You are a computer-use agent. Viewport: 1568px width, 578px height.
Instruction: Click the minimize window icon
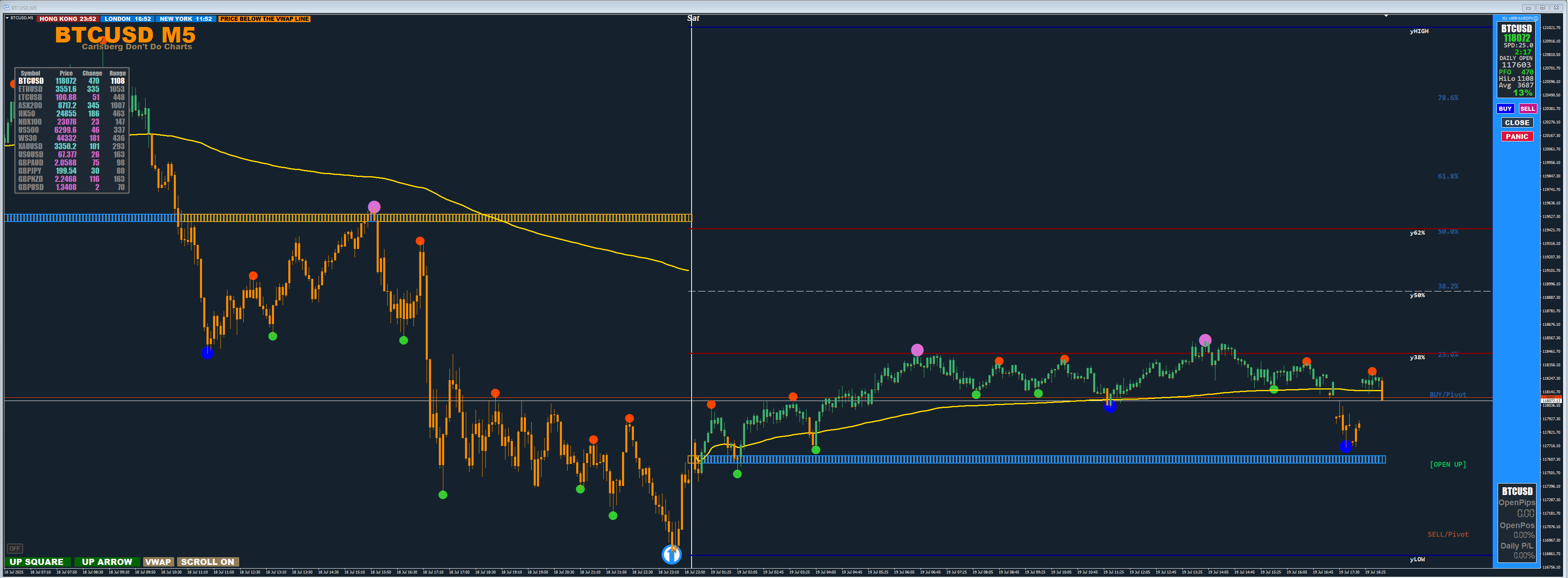[x=1528, y=8]
